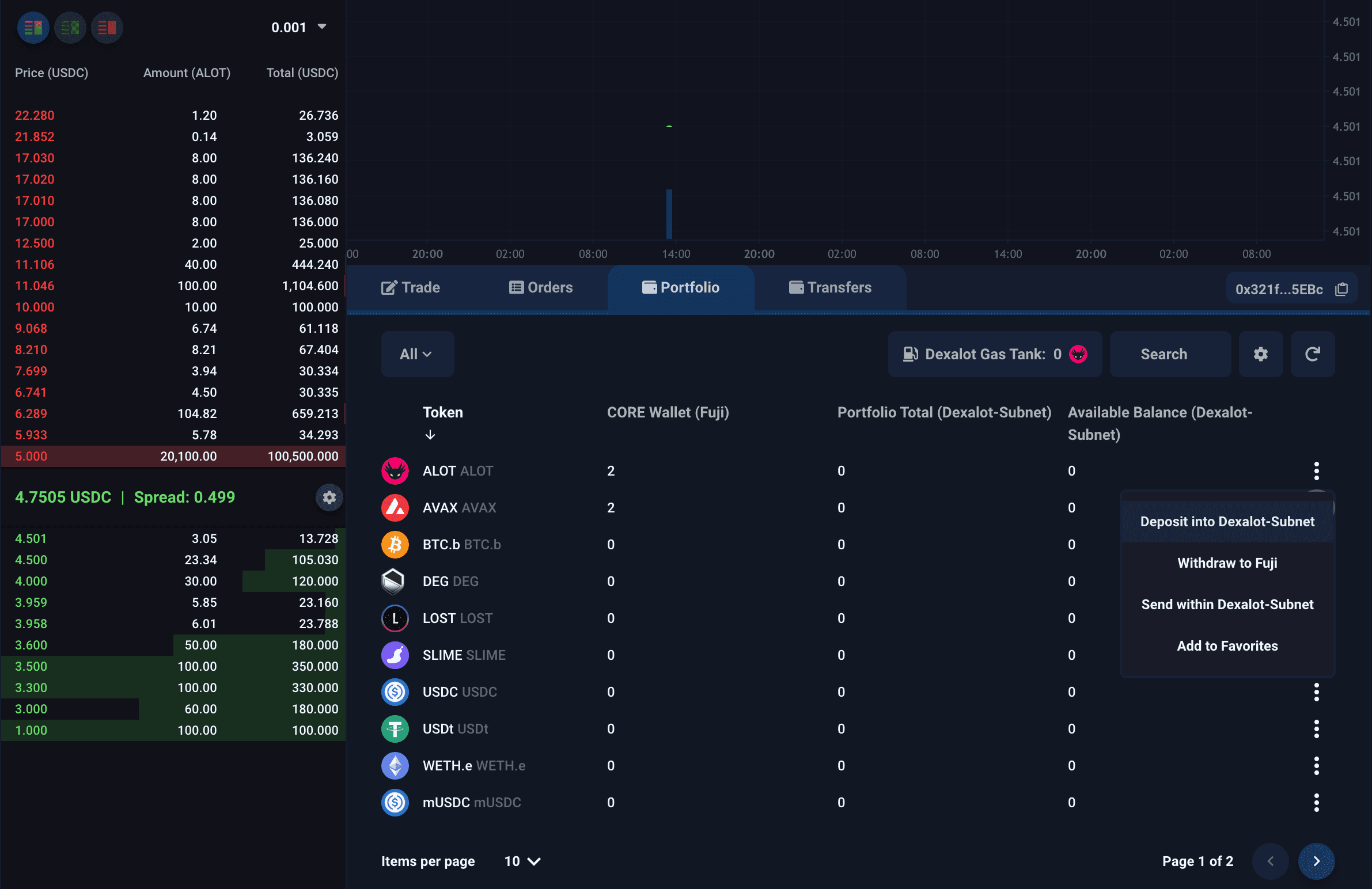This screenshot has height=889, width=1372.
Task: Choose Withdraw to Fuji
Action: [1227, 563]
